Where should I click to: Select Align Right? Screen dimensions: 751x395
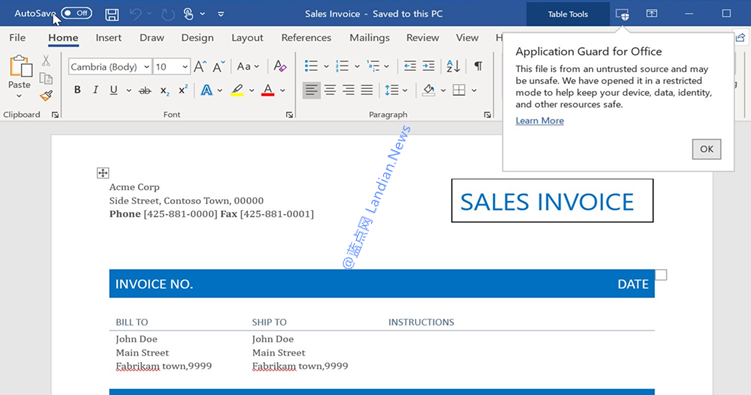coord(348,90)
